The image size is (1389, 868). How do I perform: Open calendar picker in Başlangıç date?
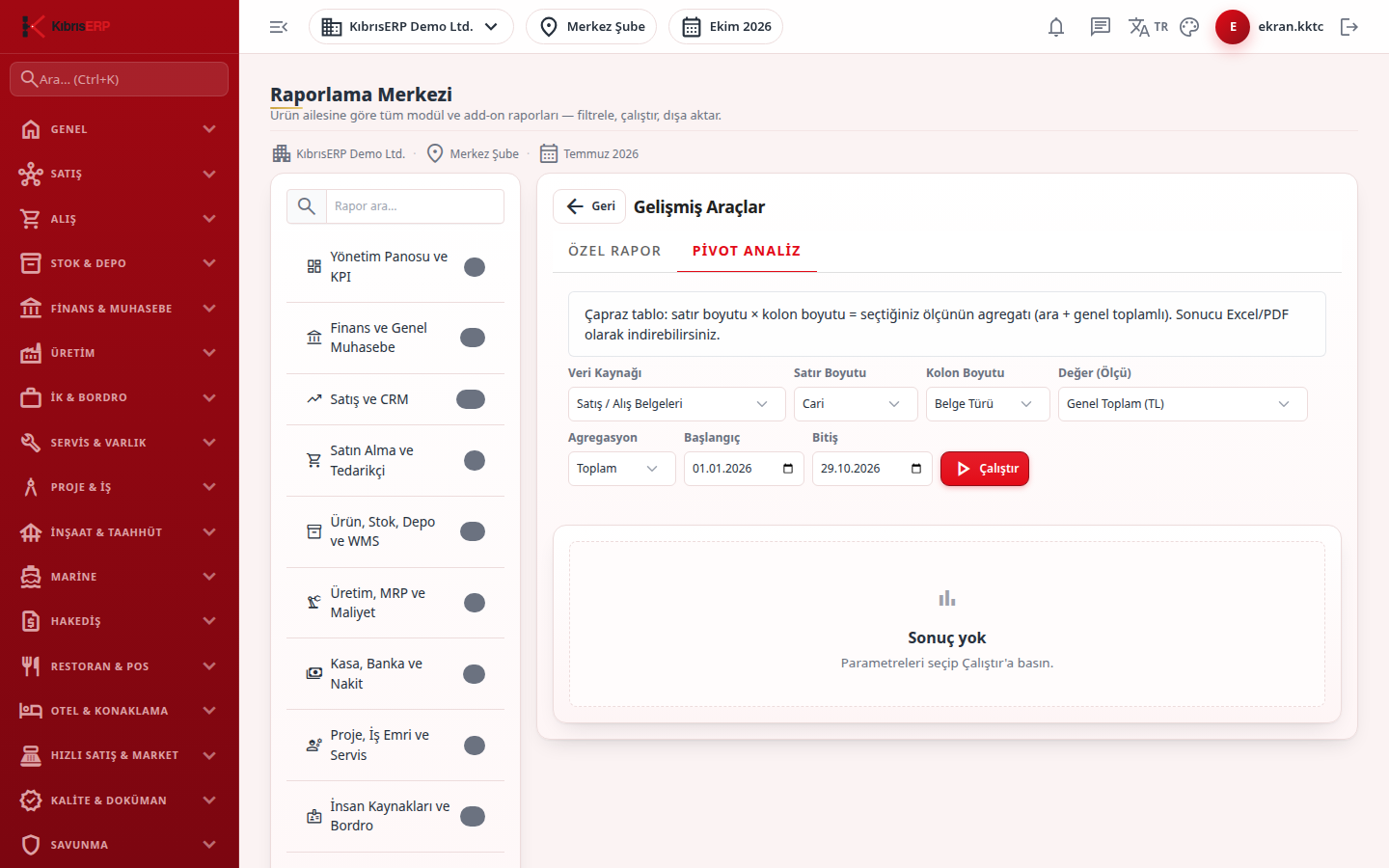click(x=788, y=469)
